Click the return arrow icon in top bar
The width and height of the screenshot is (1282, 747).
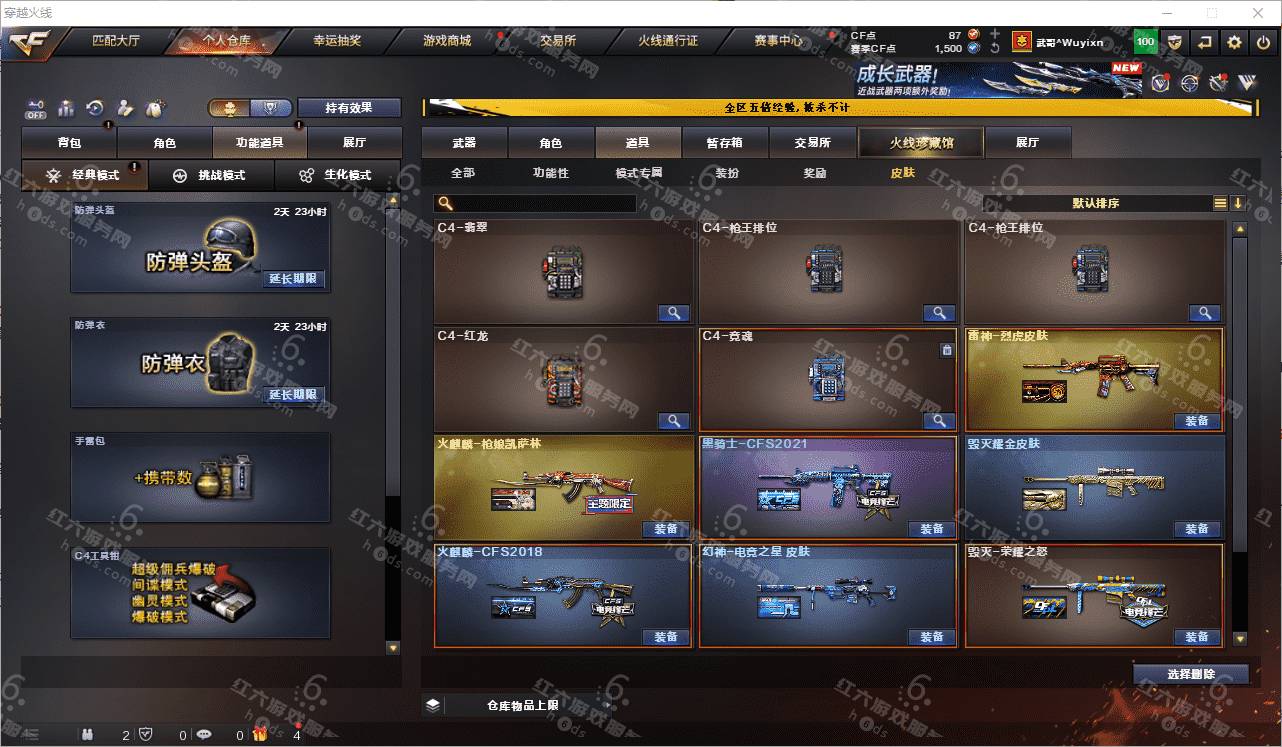(1205, 42)
